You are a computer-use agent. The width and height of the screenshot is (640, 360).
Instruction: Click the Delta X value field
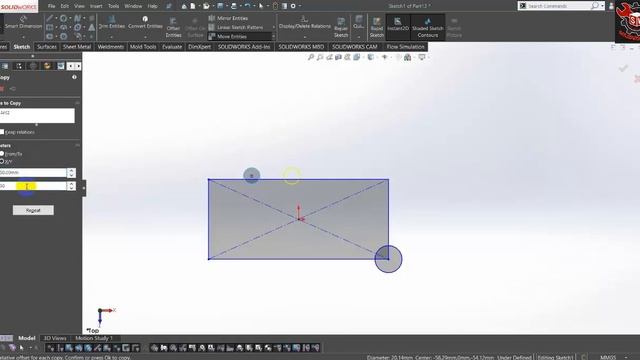point(33,173)
